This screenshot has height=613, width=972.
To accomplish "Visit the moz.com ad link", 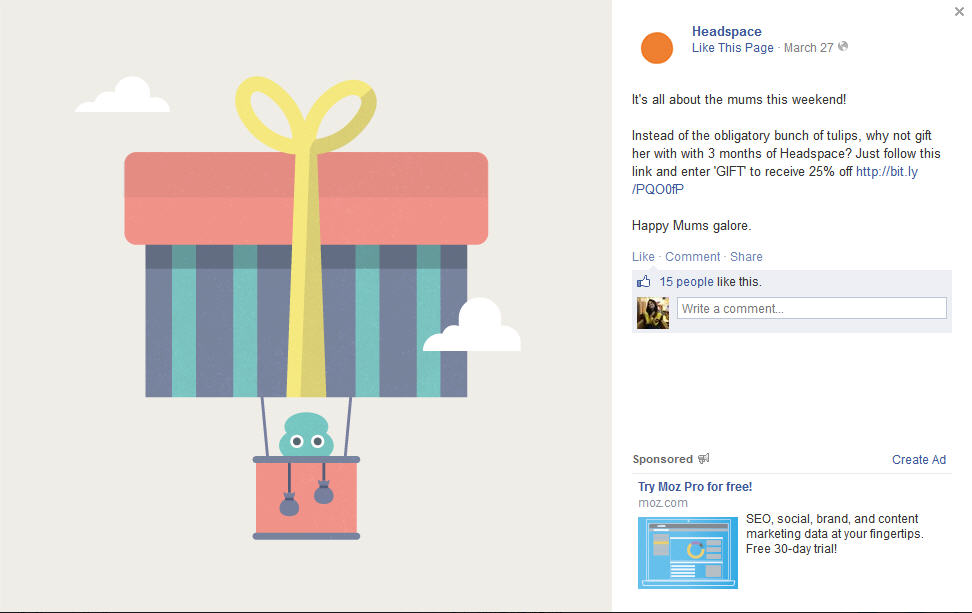I will pos(663,503).
